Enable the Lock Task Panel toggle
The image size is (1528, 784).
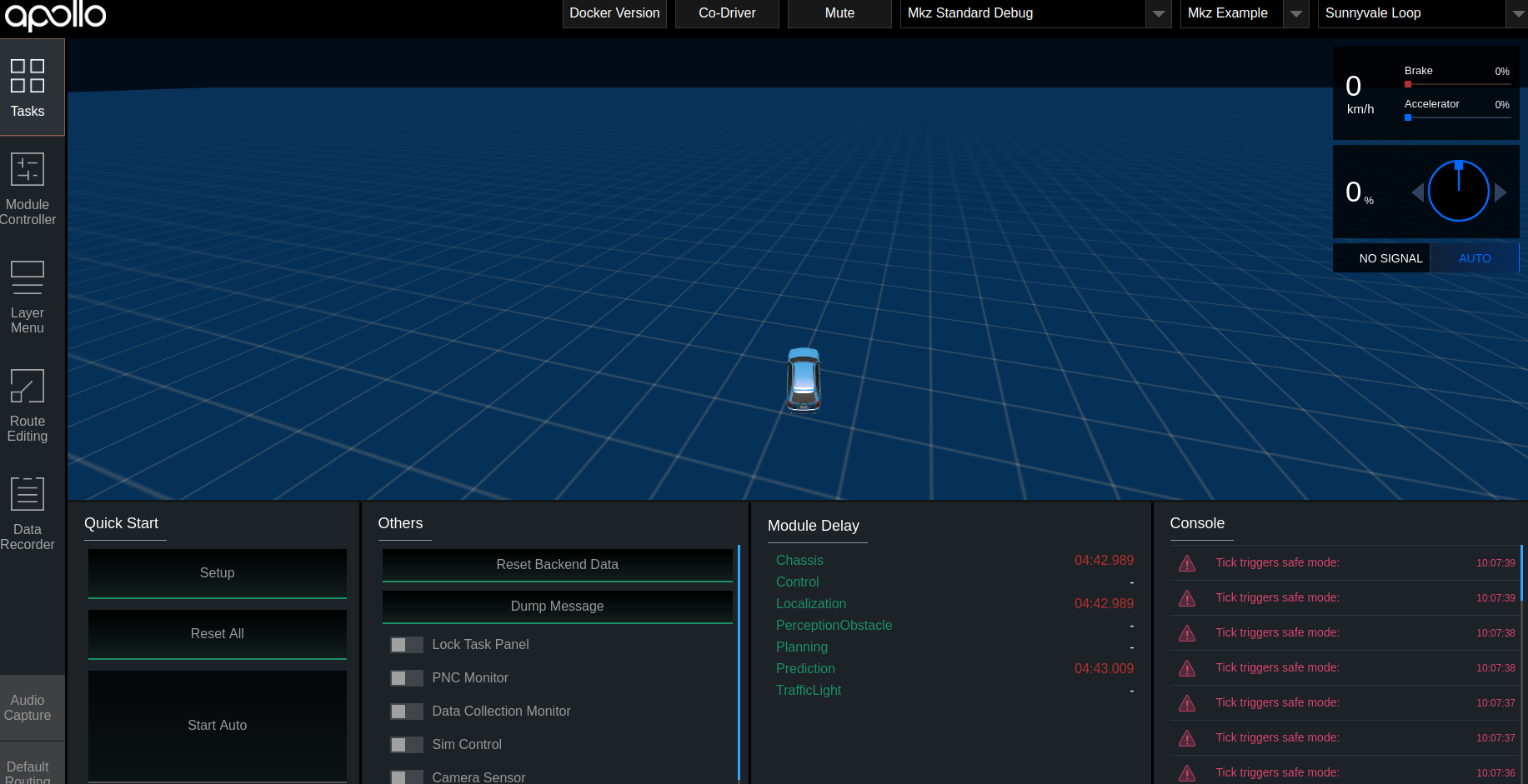coord(407,644)
